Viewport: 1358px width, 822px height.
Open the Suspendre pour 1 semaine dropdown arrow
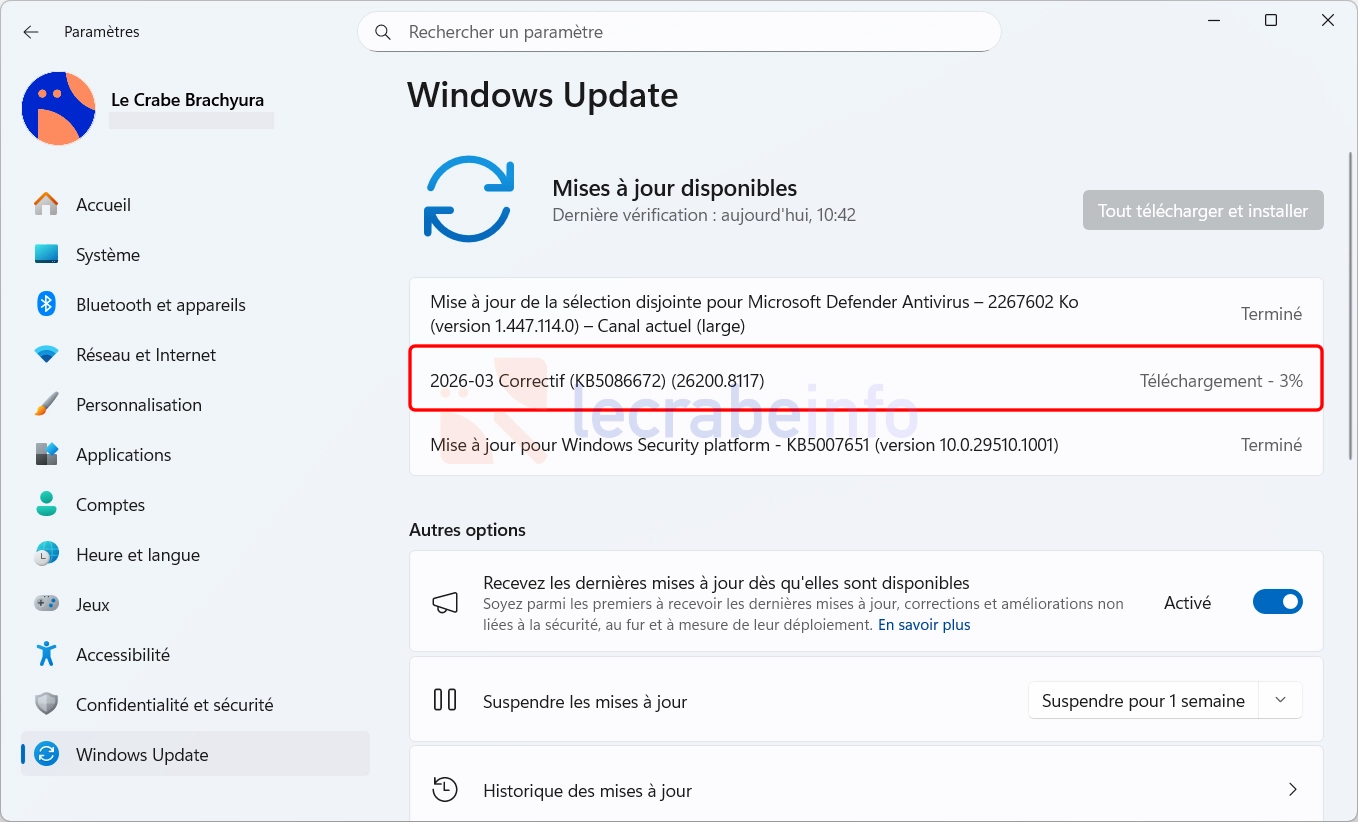(x=1280, y=701)
